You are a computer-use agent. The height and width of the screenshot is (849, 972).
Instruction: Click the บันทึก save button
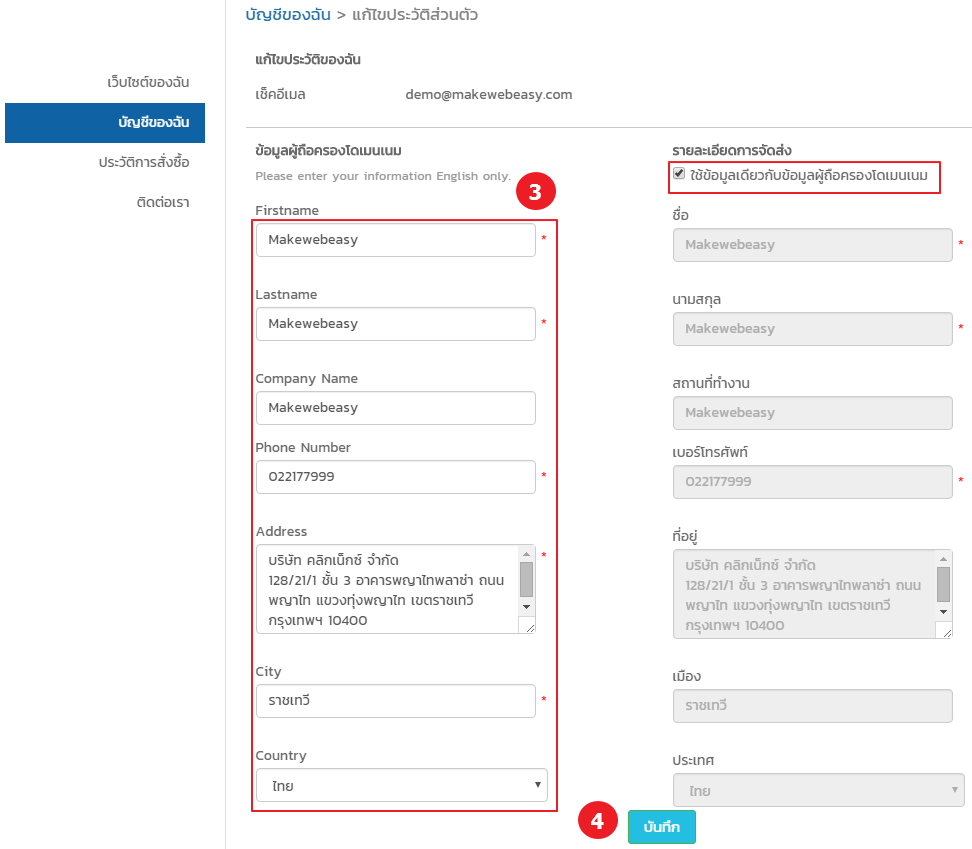pos(661,827)
